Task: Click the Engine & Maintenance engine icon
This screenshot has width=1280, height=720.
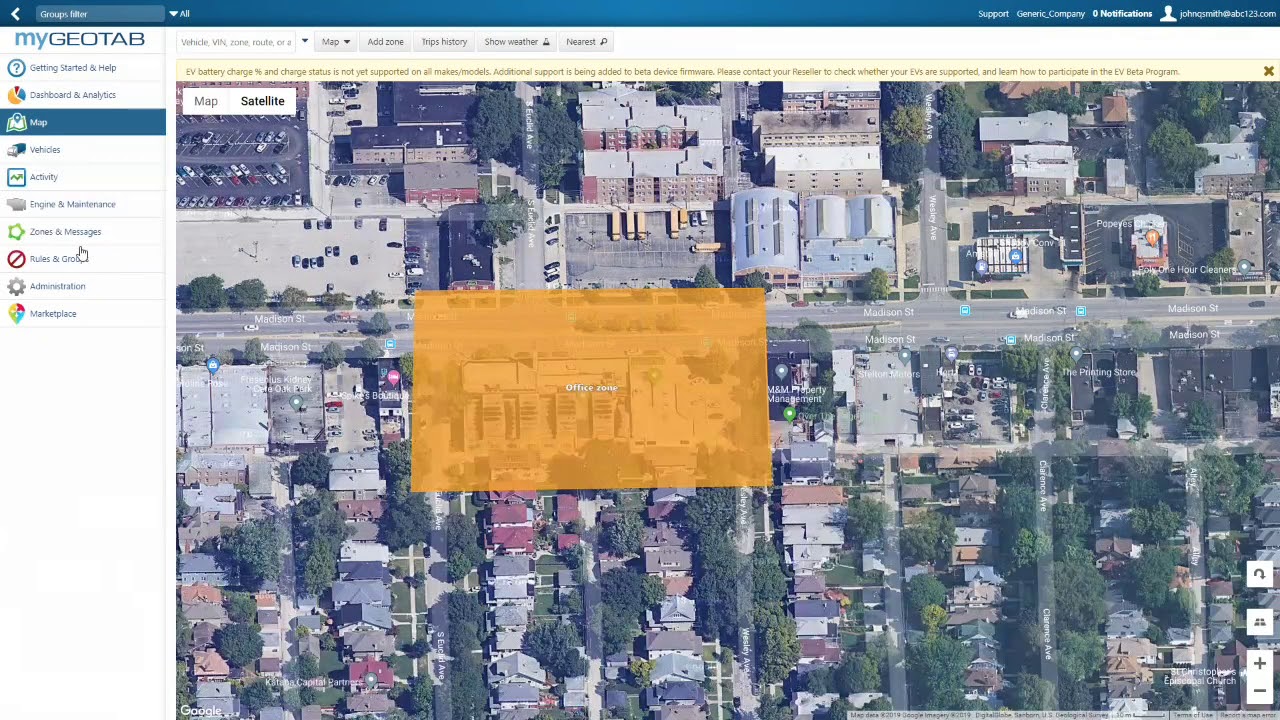Action: point(16,204)
